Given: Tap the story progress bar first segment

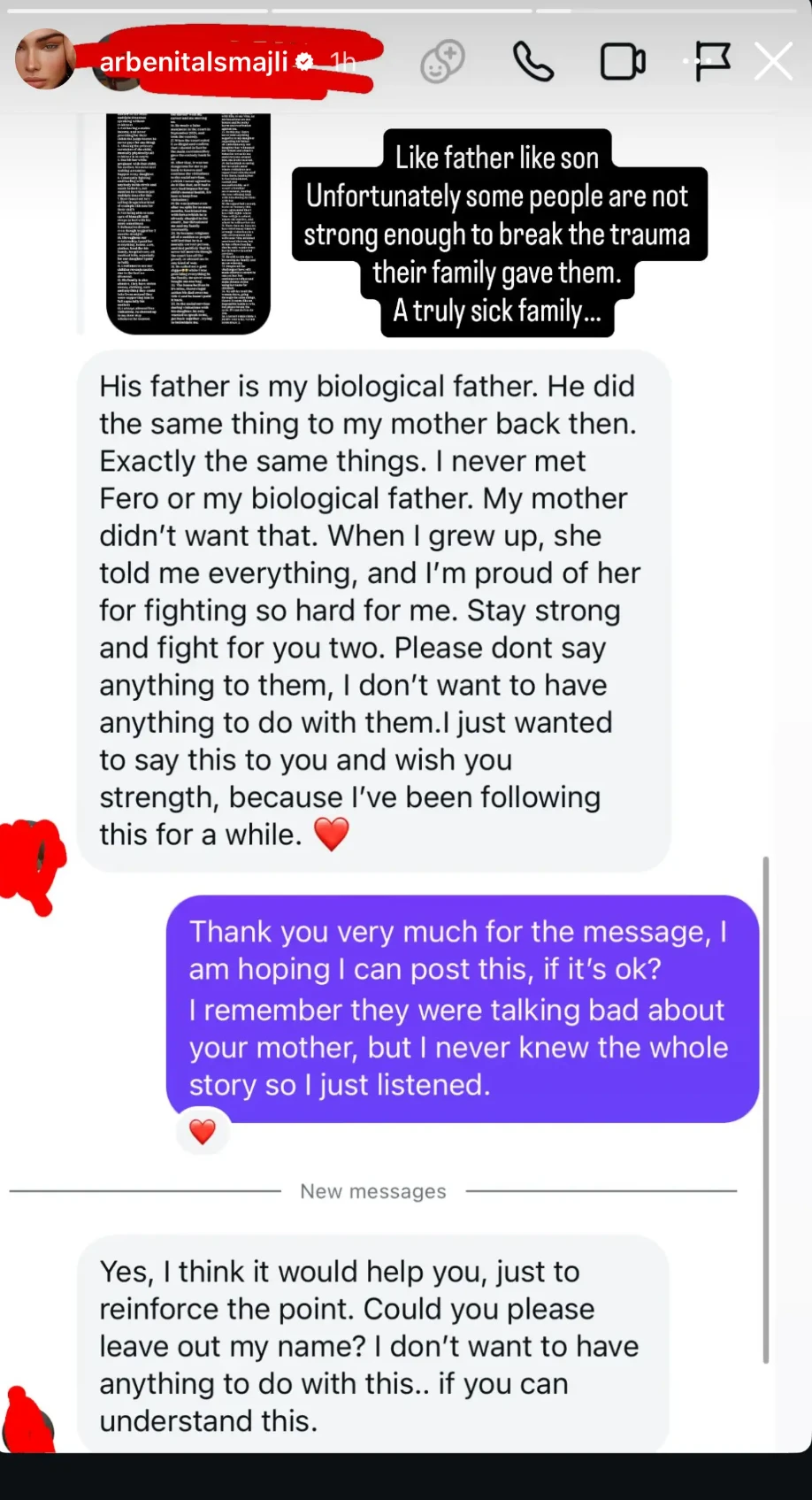Looking at the screenshot, I should coord(139,11).
